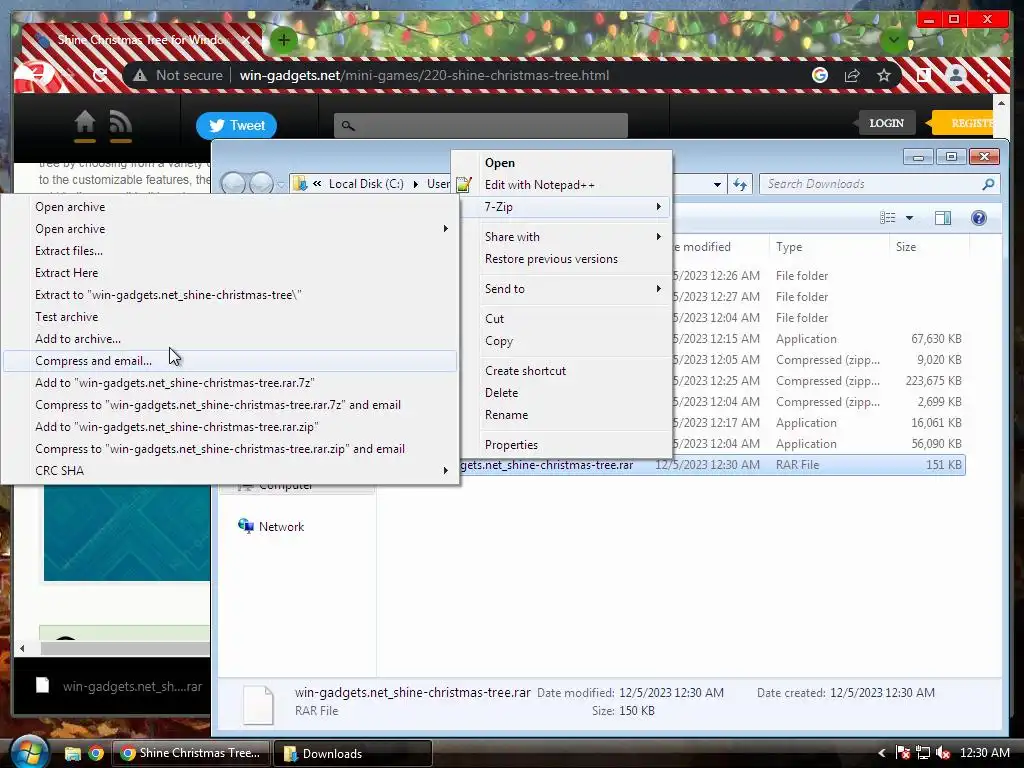1024x768 pixels.
Task: Open the pinned Chrome taskbar icon
Action: tap(96, 754)
